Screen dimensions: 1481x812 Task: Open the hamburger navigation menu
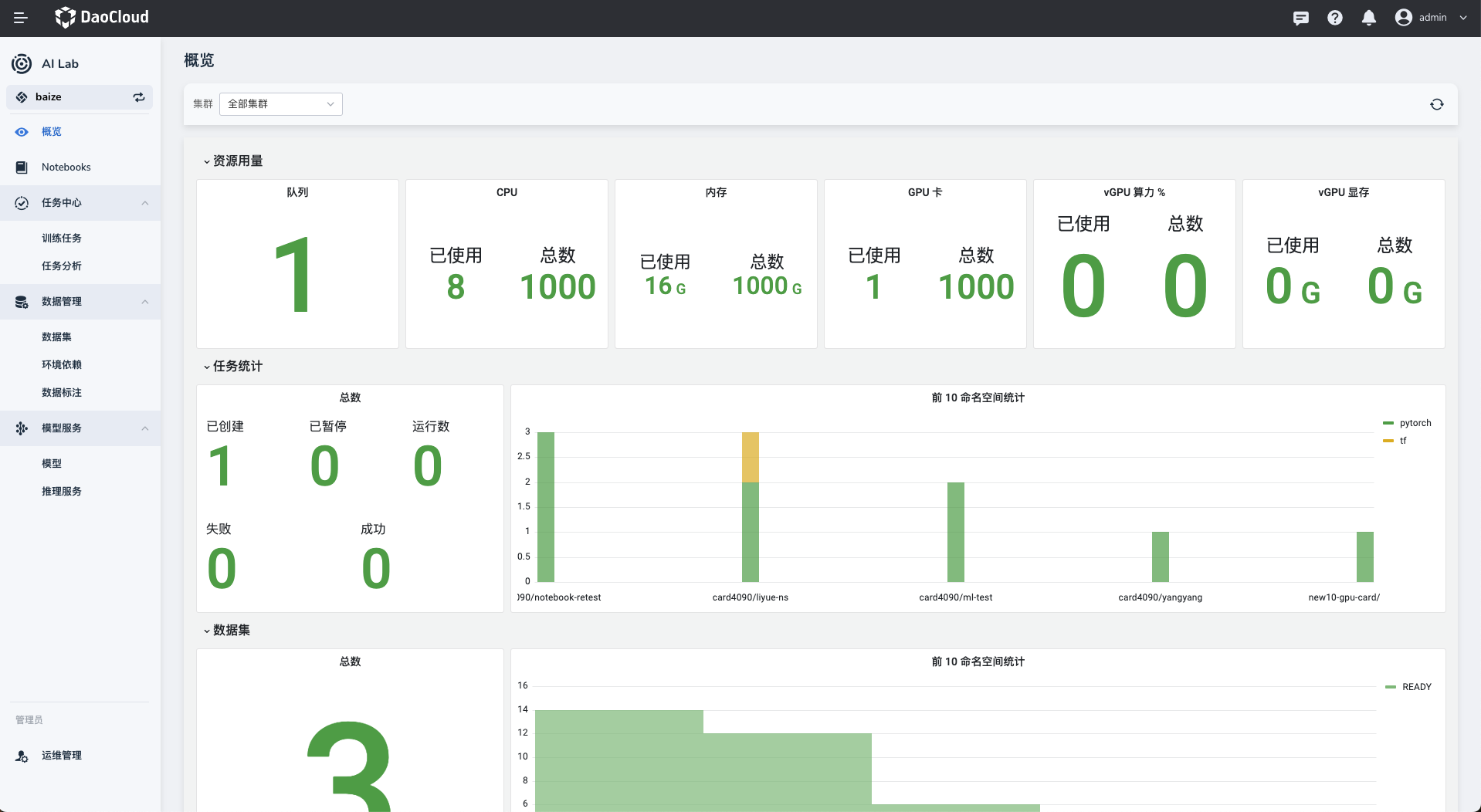point(21,18)
